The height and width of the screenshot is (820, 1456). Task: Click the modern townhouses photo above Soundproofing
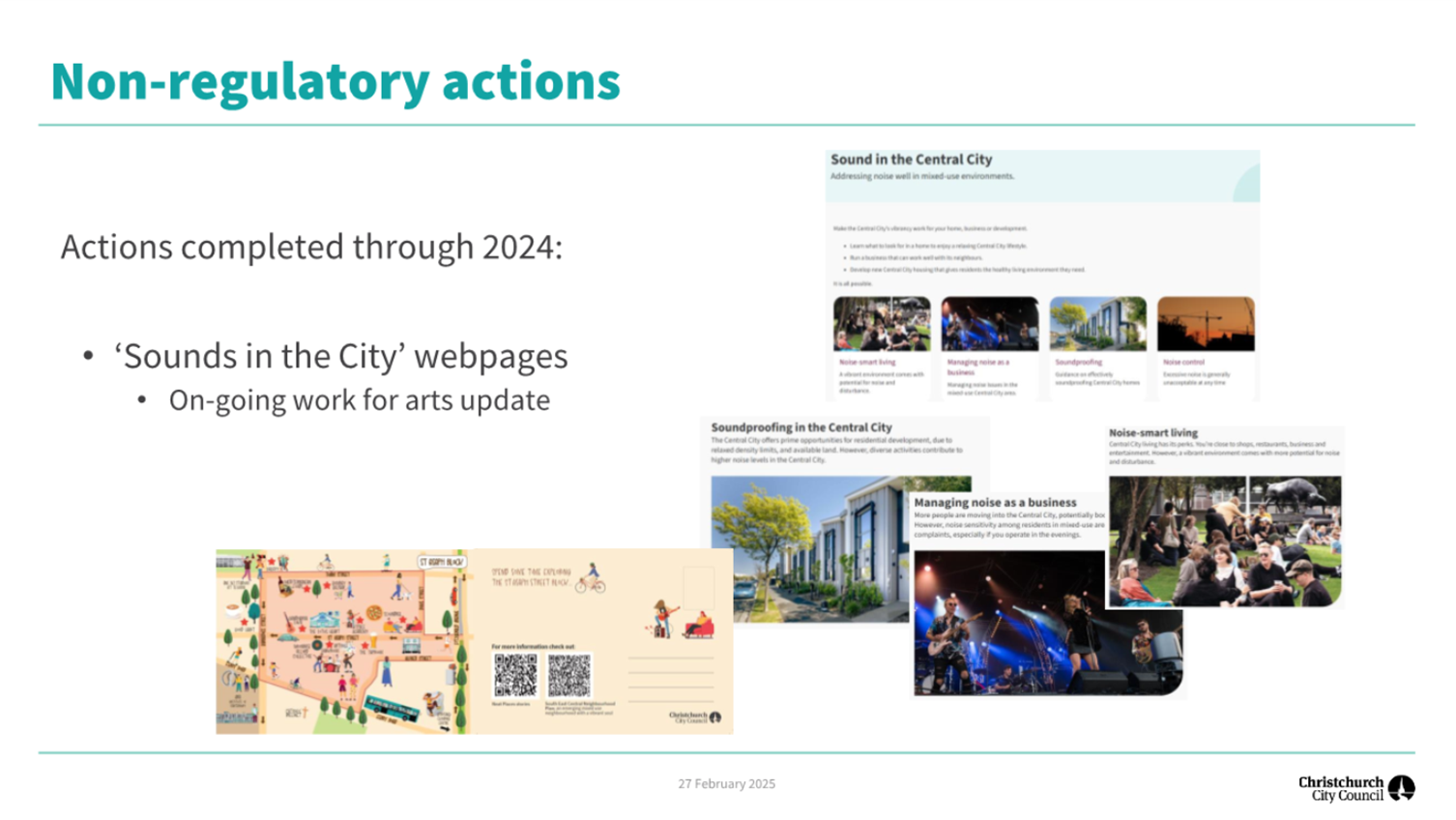point(1097,323)
